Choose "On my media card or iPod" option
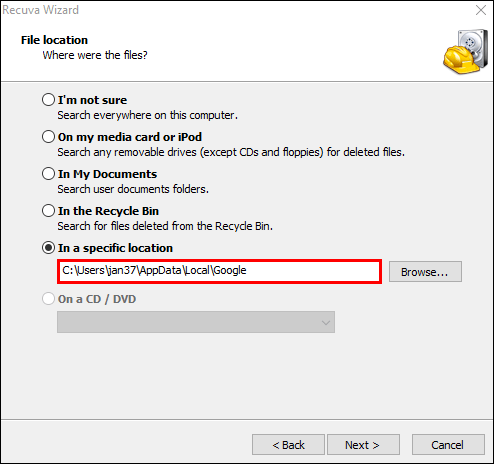 coord(49,137)
